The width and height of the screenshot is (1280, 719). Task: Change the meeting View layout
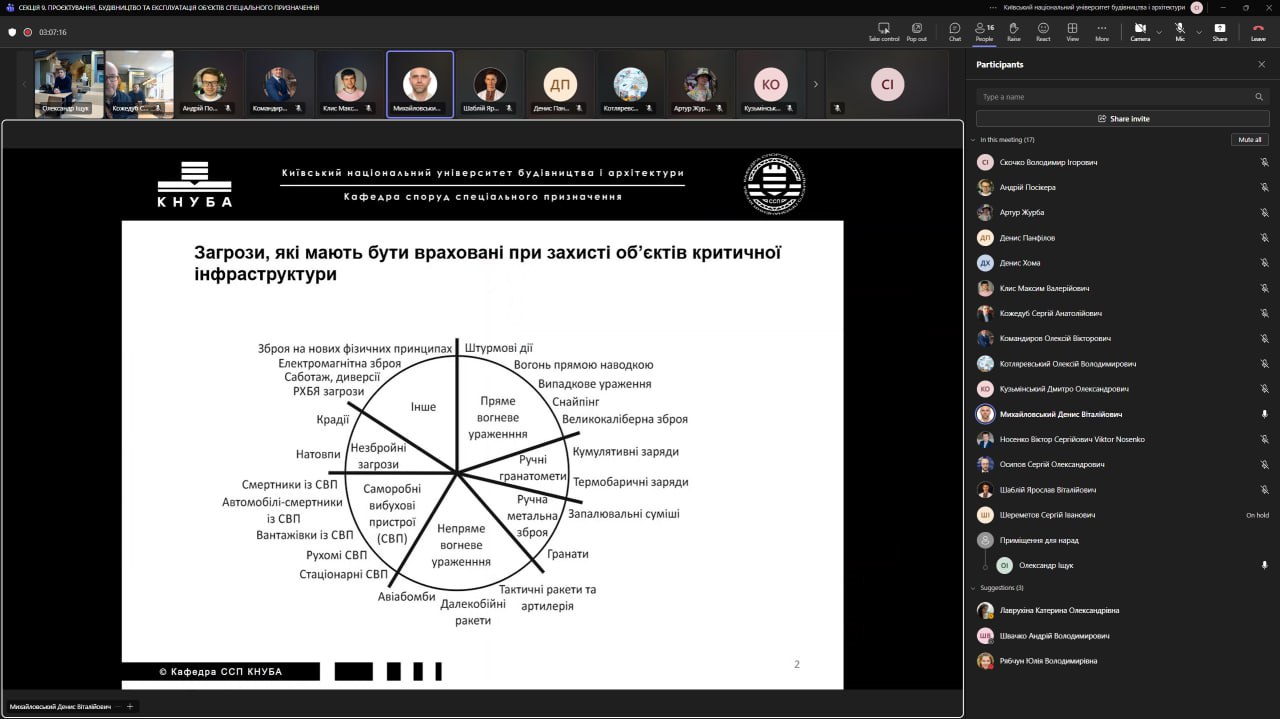(x=1072, y=31)
